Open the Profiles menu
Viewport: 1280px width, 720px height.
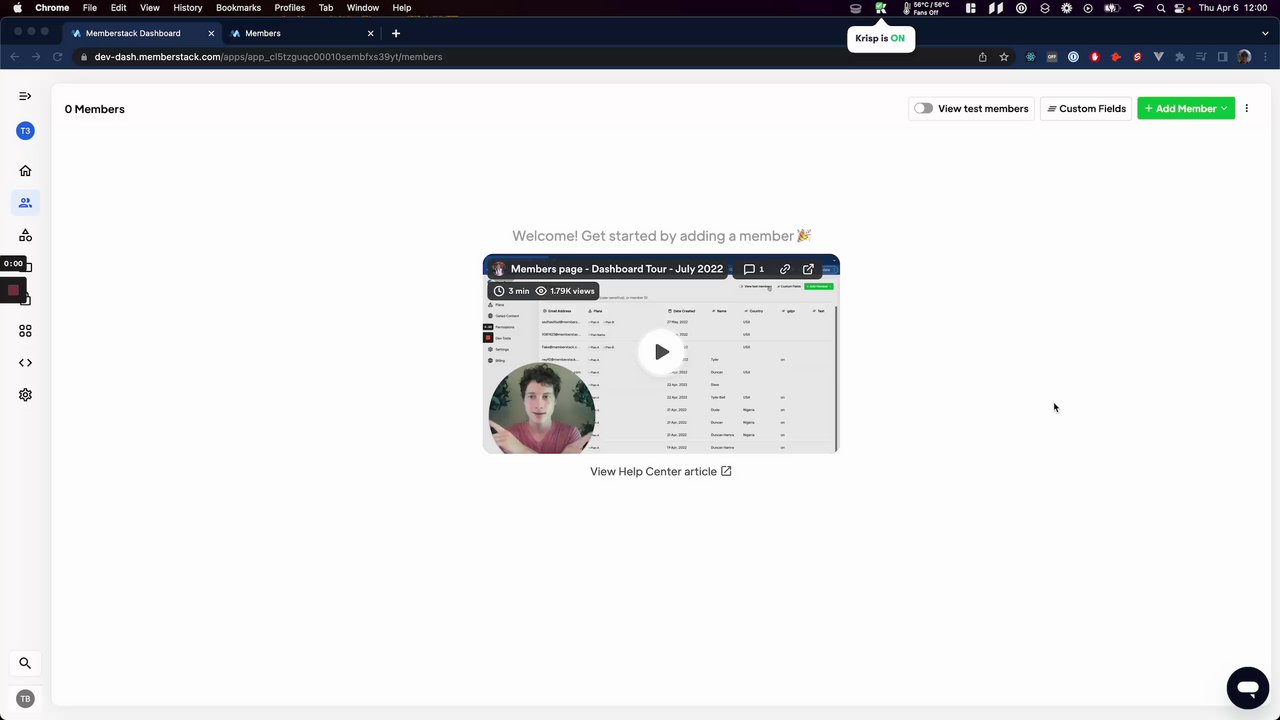(290, 7)
